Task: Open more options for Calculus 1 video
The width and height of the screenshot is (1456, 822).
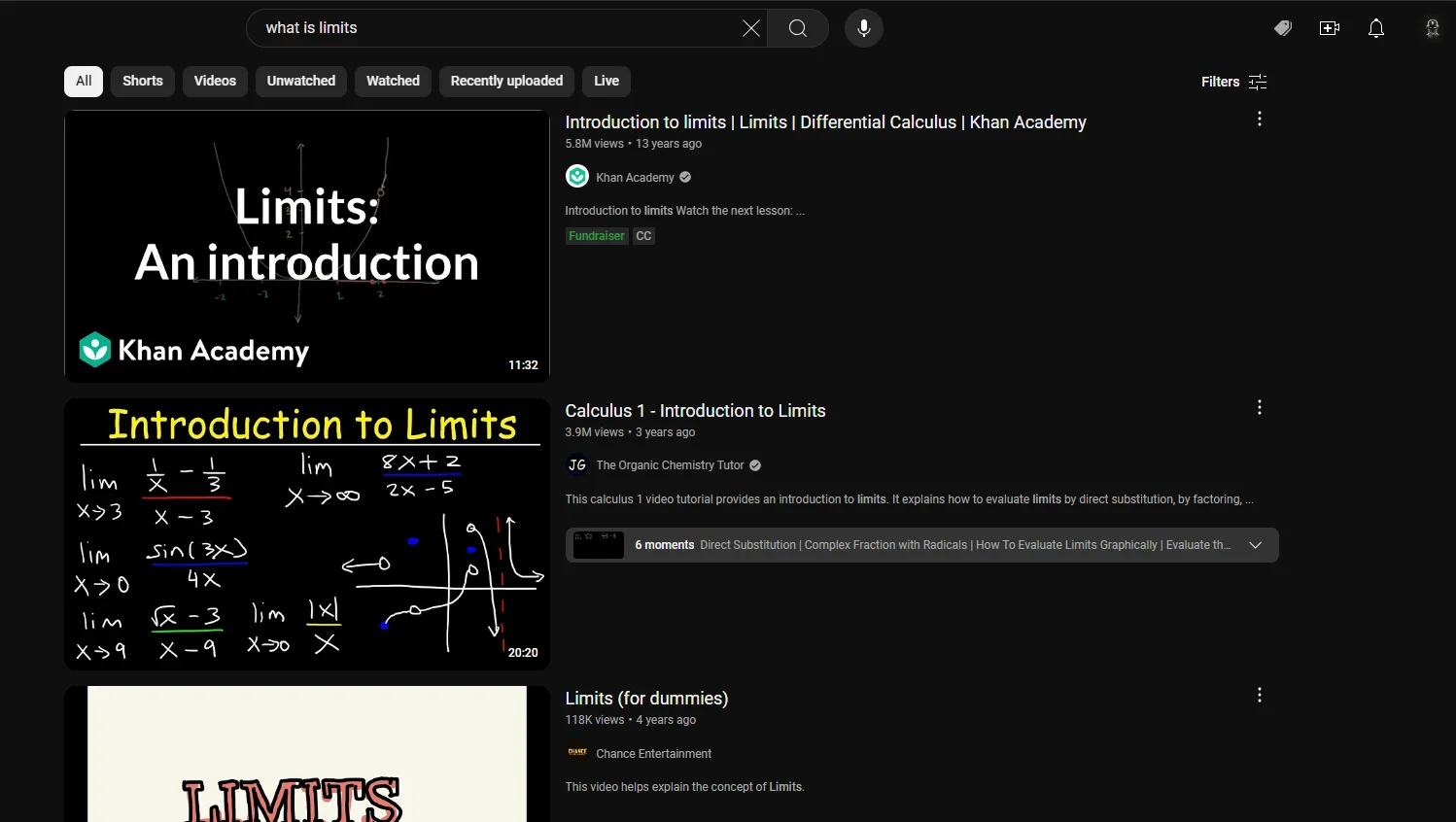Action: click(x=1260, y=407)
